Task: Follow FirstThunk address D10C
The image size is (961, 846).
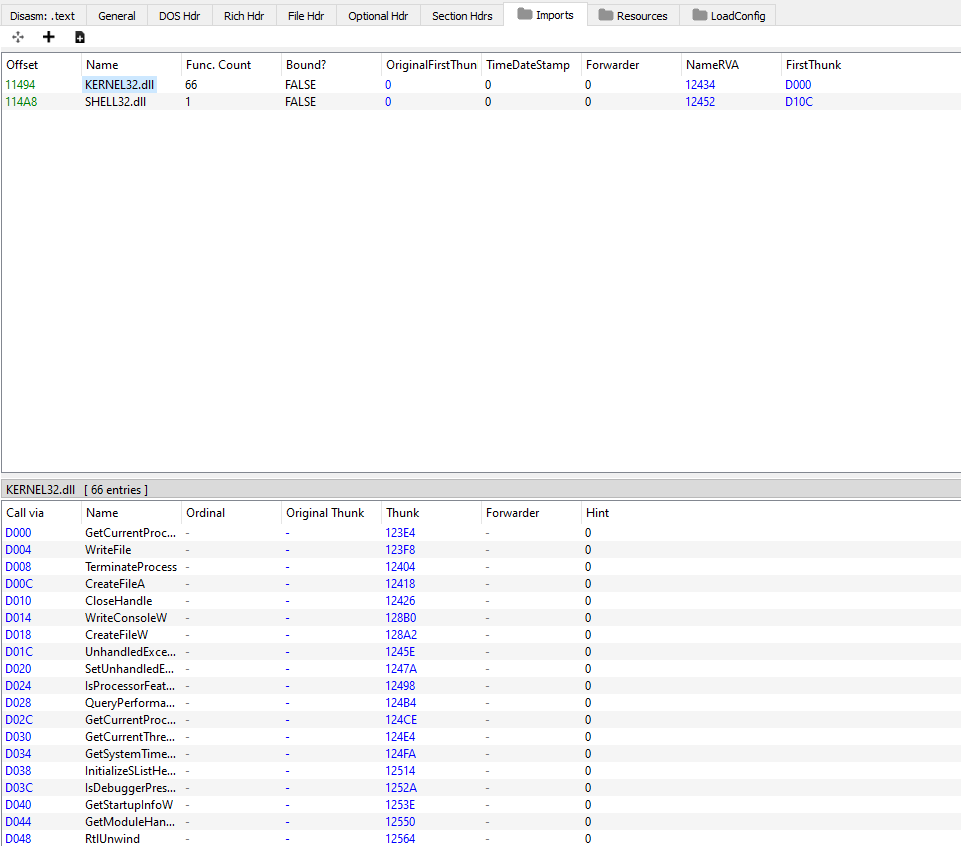Action: (x=799, y=102)
